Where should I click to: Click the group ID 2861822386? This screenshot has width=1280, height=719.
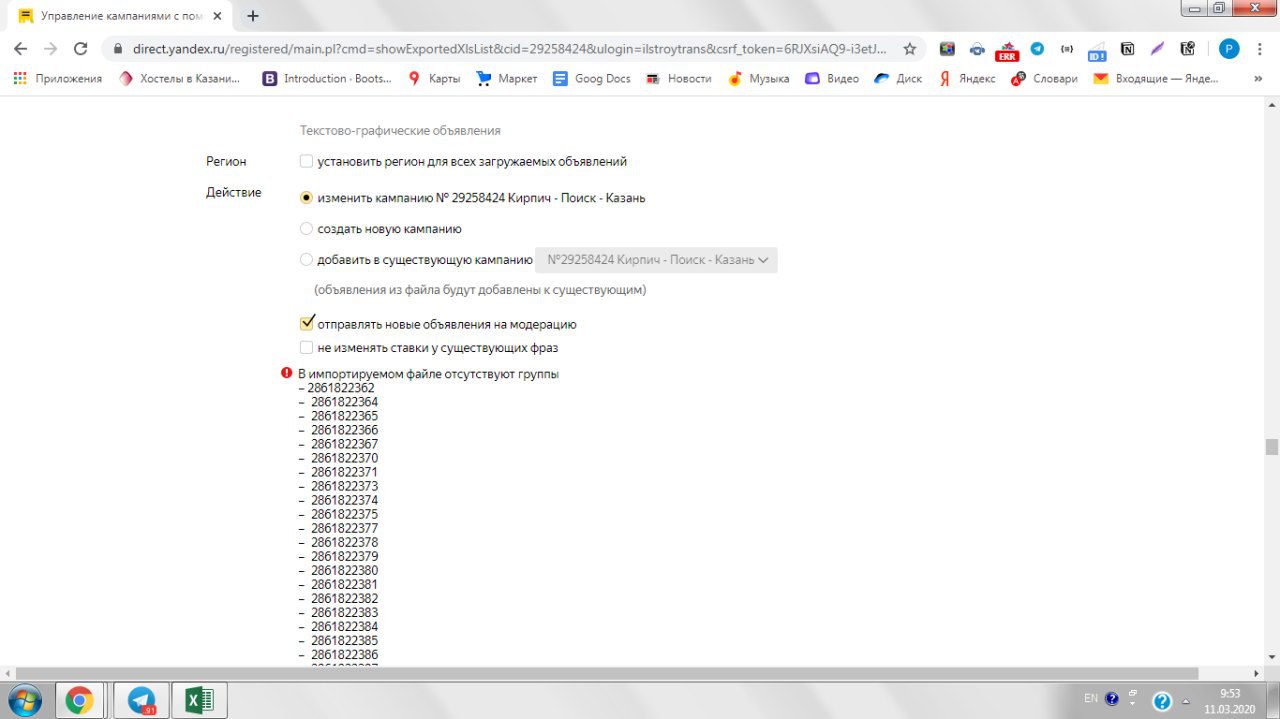344,654
